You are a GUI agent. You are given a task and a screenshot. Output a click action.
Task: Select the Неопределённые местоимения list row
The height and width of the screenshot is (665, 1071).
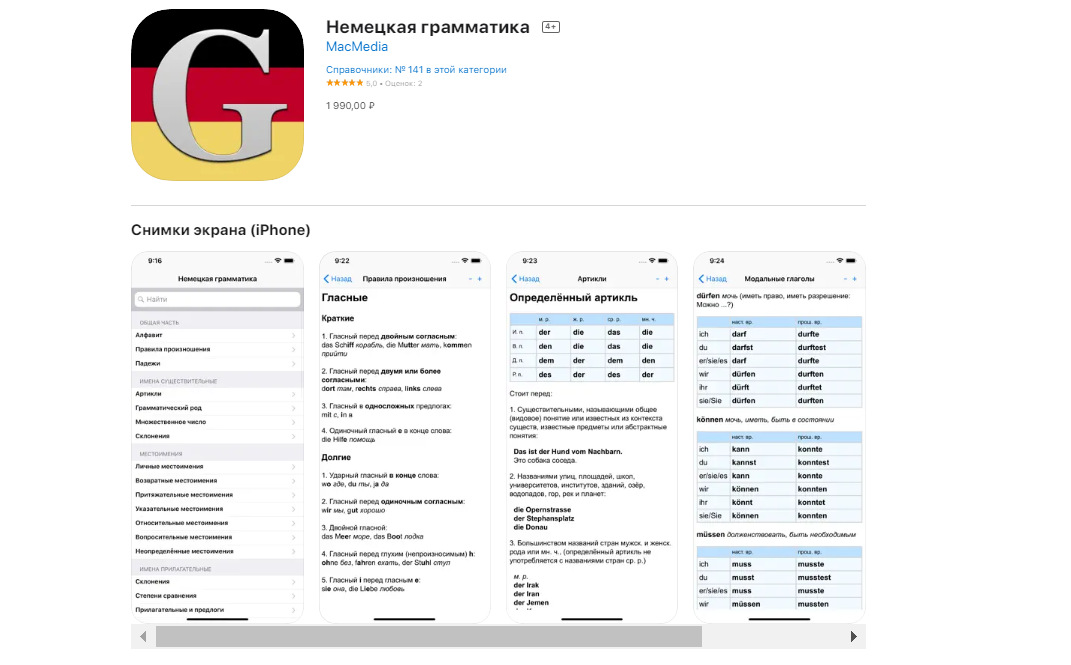[217, 551]
